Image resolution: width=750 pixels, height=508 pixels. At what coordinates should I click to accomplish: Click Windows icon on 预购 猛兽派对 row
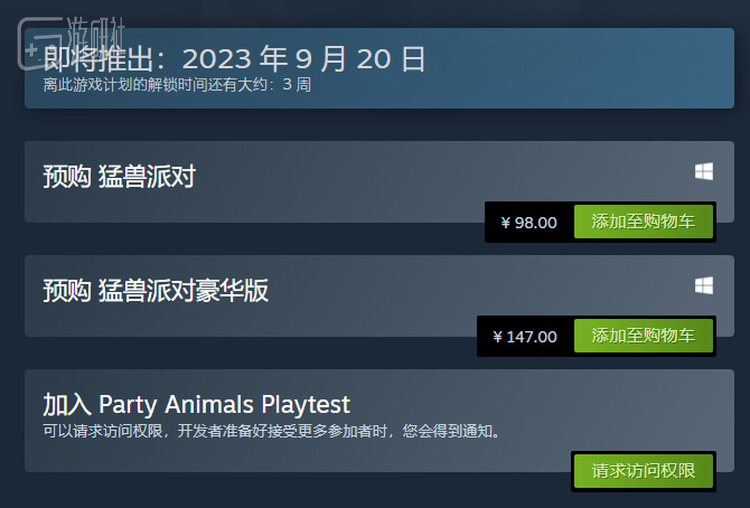704,171
